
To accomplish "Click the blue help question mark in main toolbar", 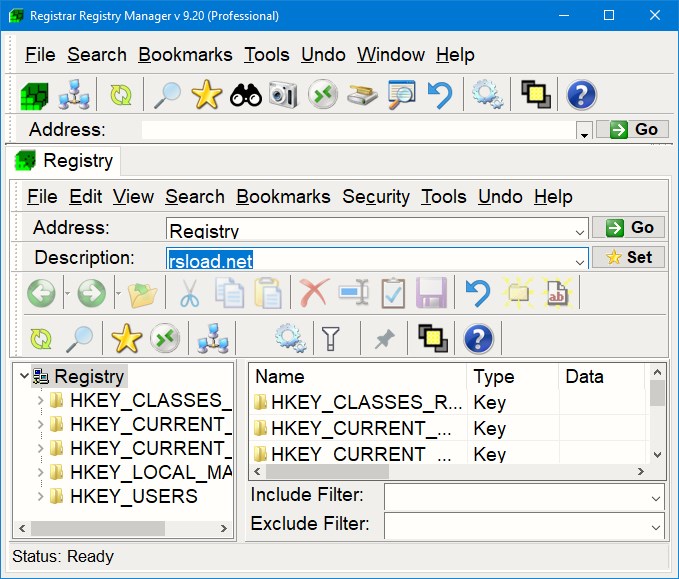I will pos(582,95).
